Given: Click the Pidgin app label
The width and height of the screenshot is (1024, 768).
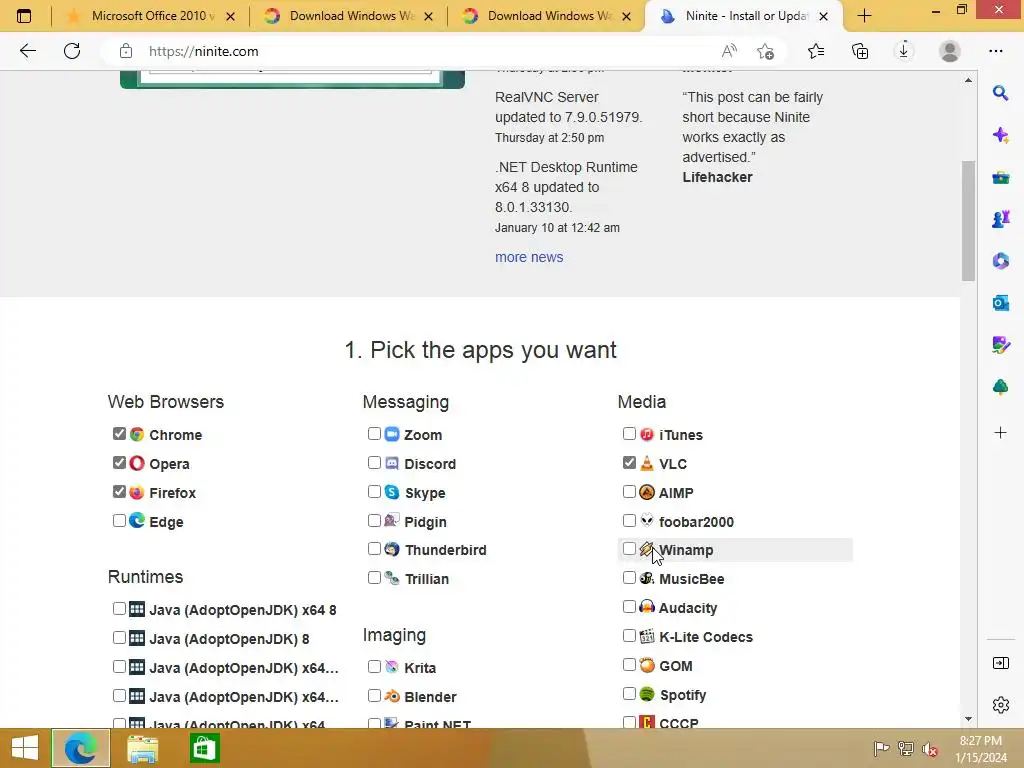Looking at the screenshot, I should pos(426,522).
